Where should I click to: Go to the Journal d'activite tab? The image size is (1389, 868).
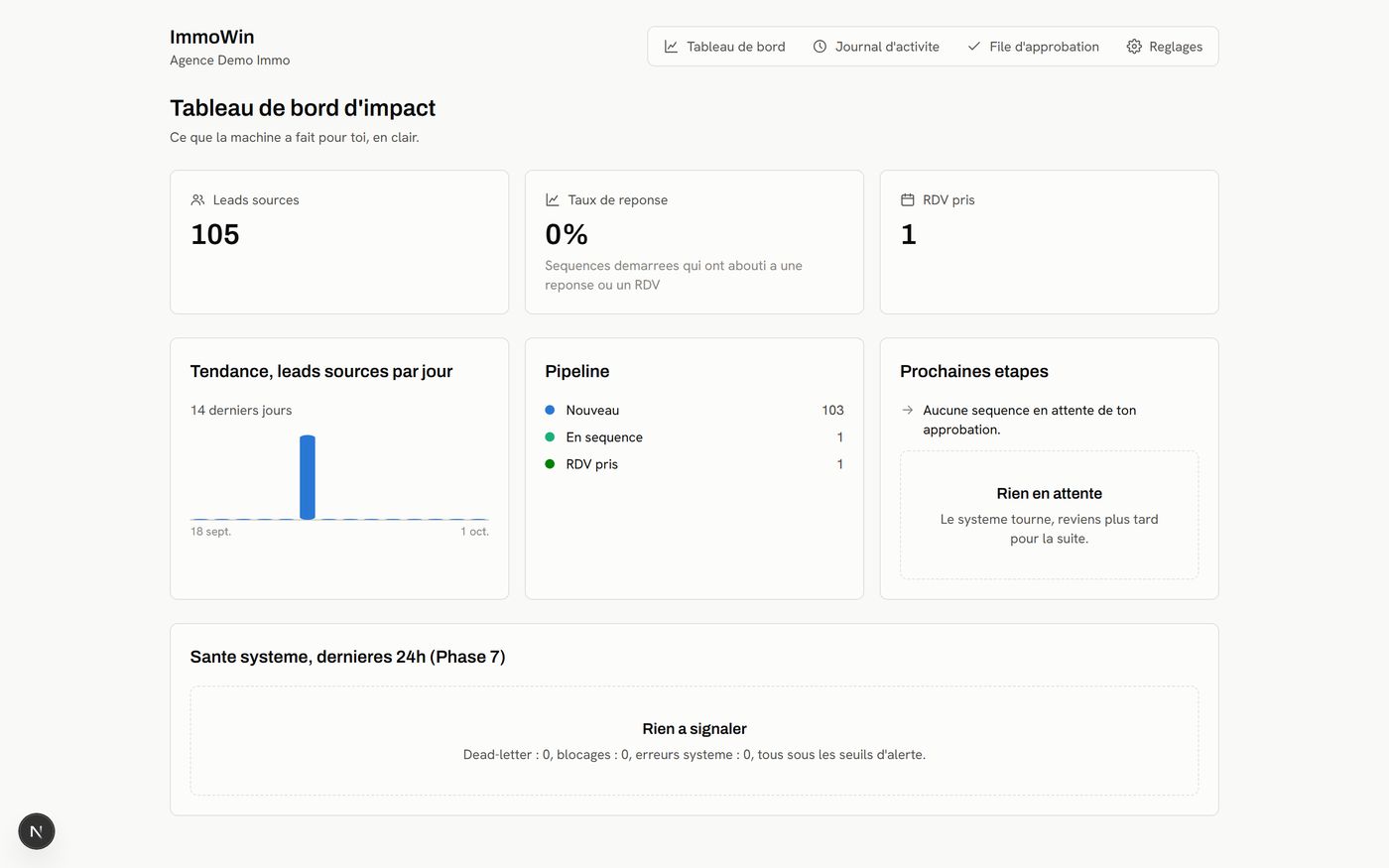(x=876, y=47)
